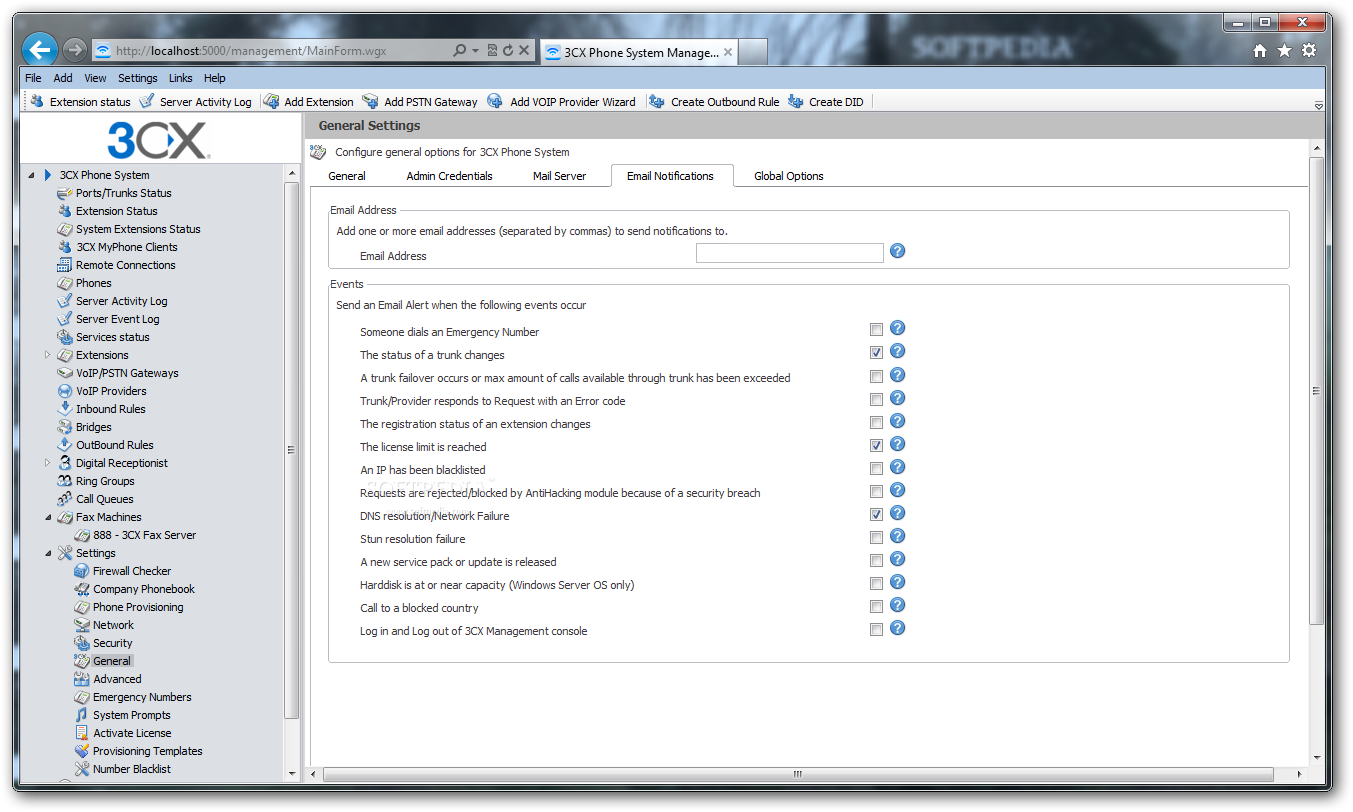Click the Call Queues tree icon
Viewport: 1353px width, 812px height.
tap(65, 499)
